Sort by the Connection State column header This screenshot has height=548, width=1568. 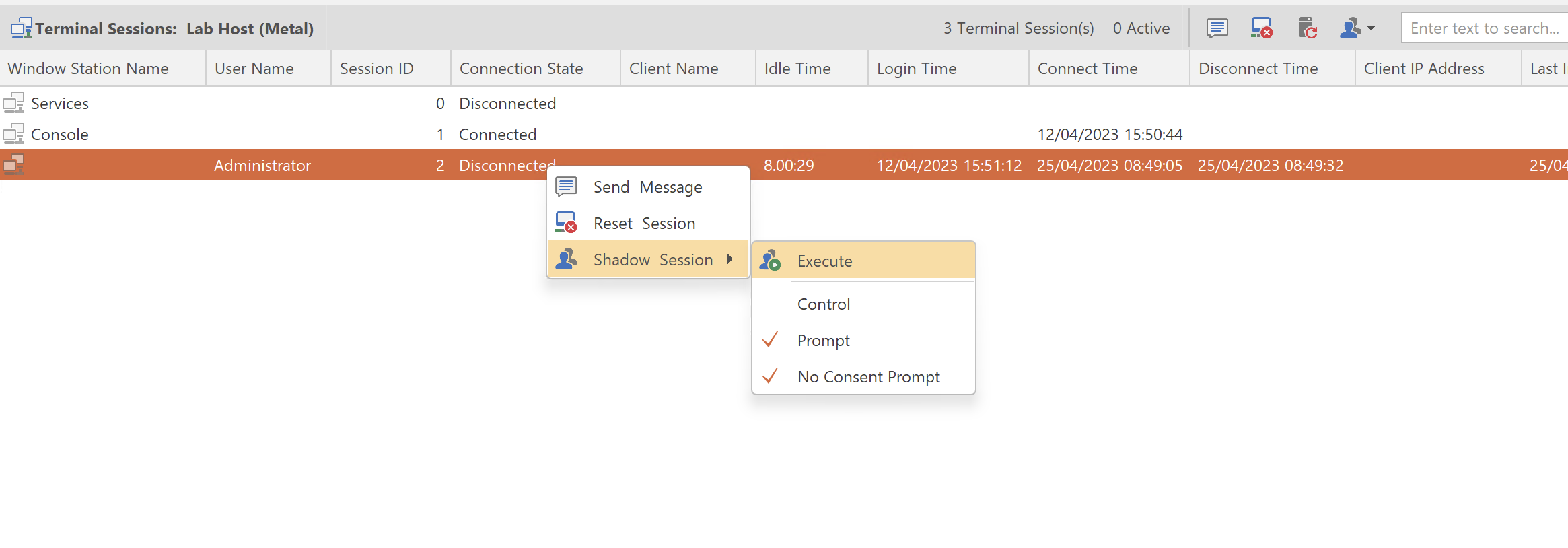[521, 69]
